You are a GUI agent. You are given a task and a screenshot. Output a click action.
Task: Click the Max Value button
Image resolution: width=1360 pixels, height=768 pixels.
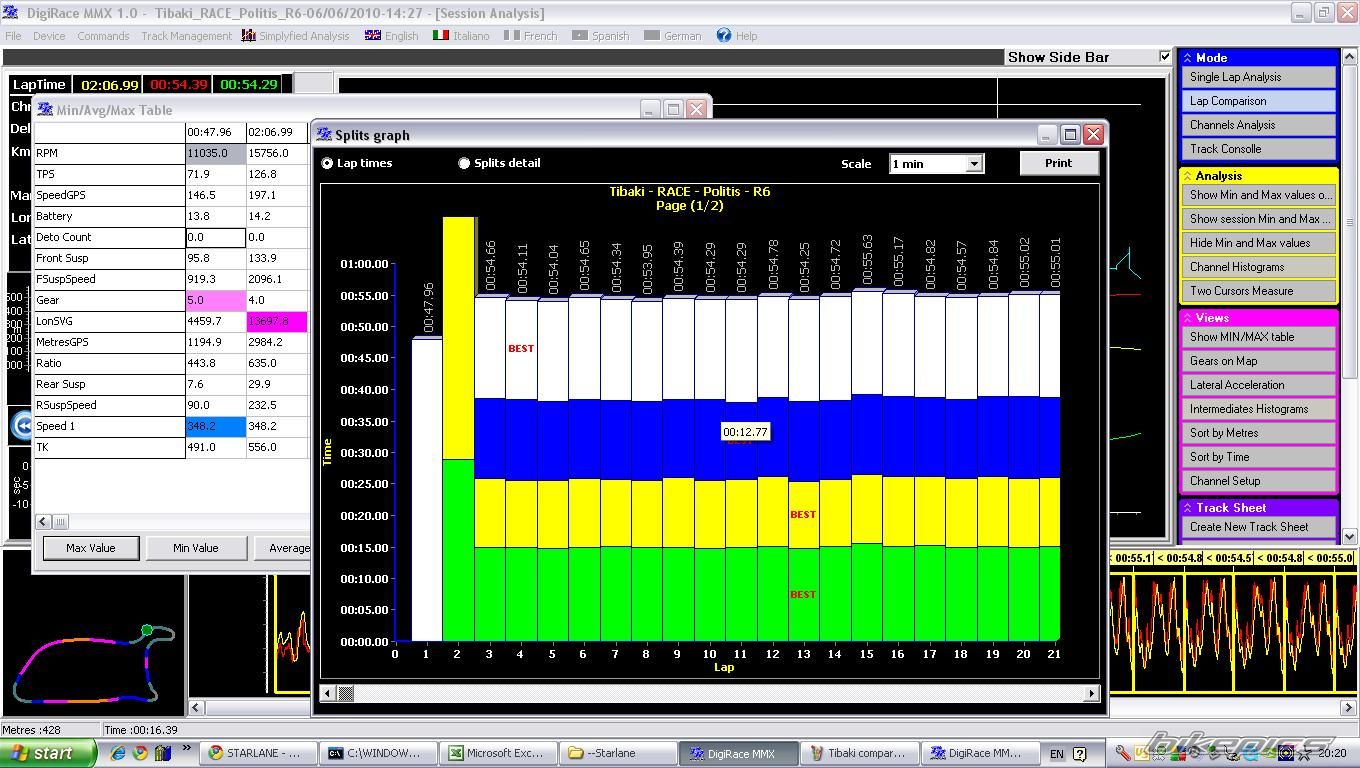coord(90,548)
